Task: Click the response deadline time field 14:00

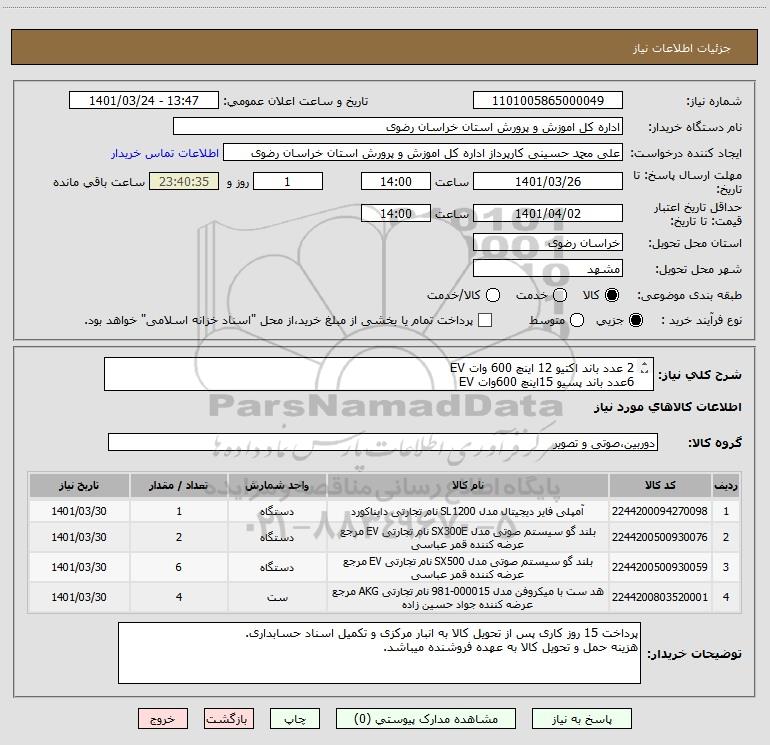Action: tap(396, 181)
